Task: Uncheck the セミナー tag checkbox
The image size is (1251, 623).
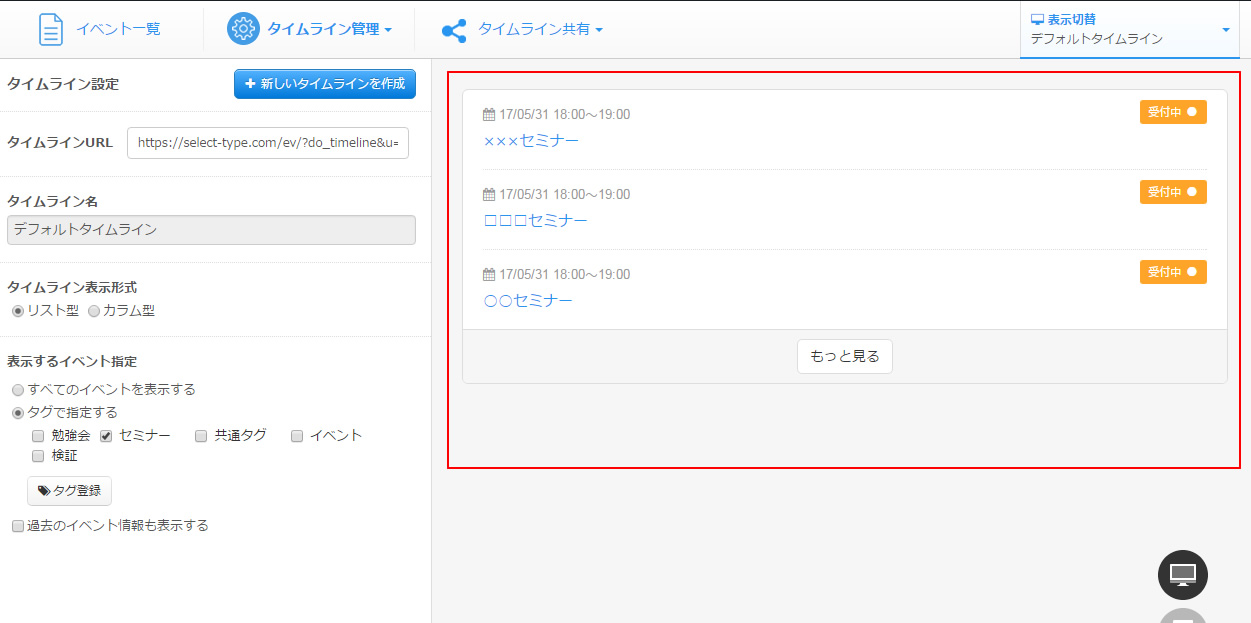Action: point(106,436)
